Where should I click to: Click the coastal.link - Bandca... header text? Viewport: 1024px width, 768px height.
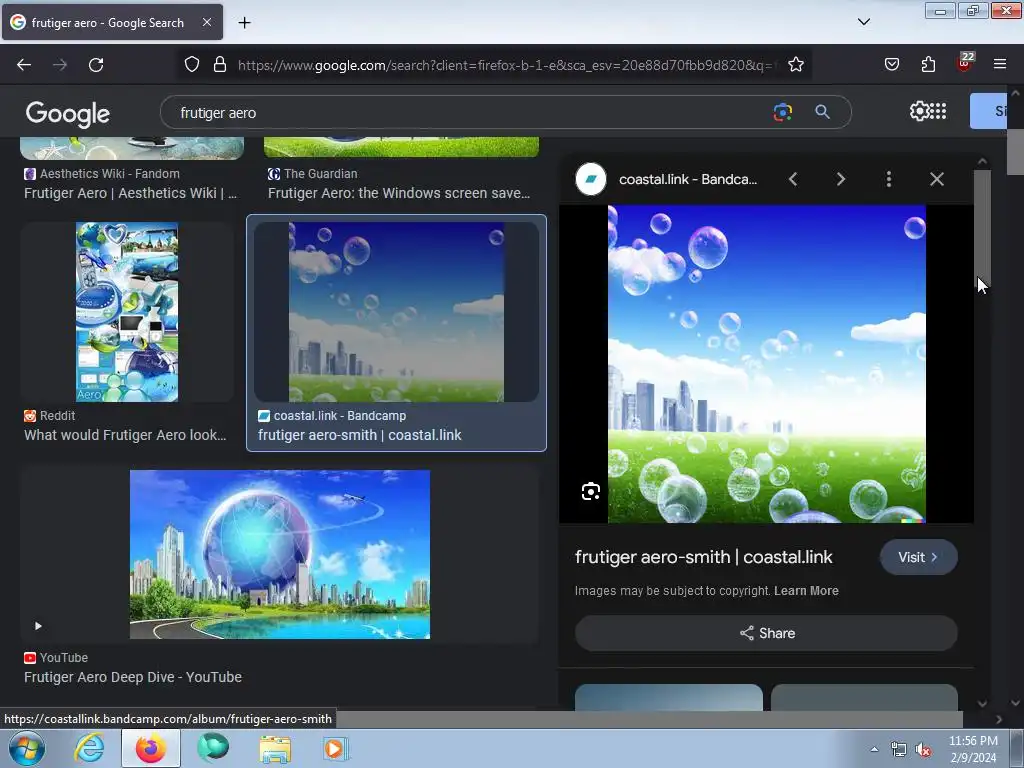click(x=688, y=179)
